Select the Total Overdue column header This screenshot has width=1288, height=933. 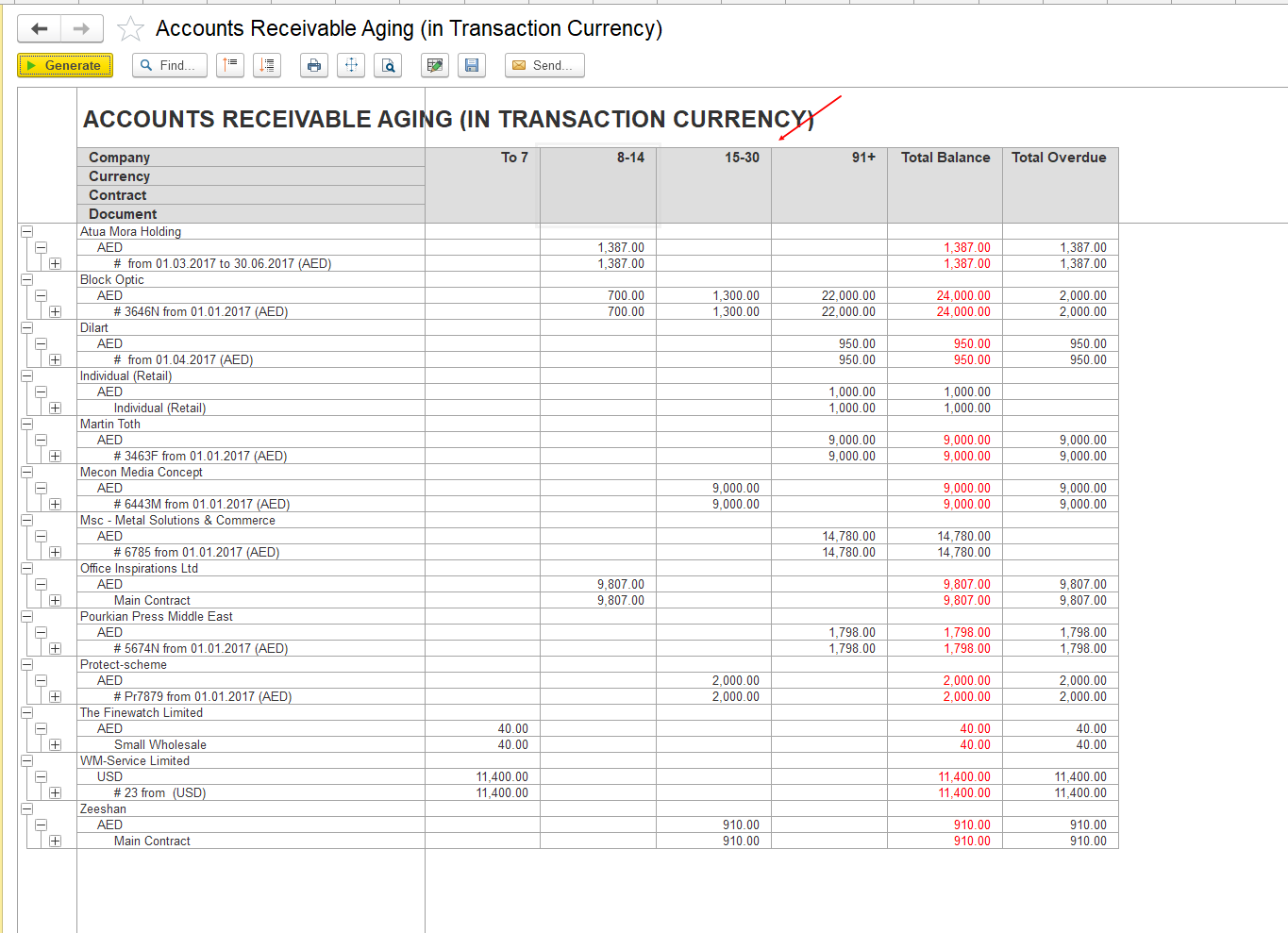tap(1059, 158)
